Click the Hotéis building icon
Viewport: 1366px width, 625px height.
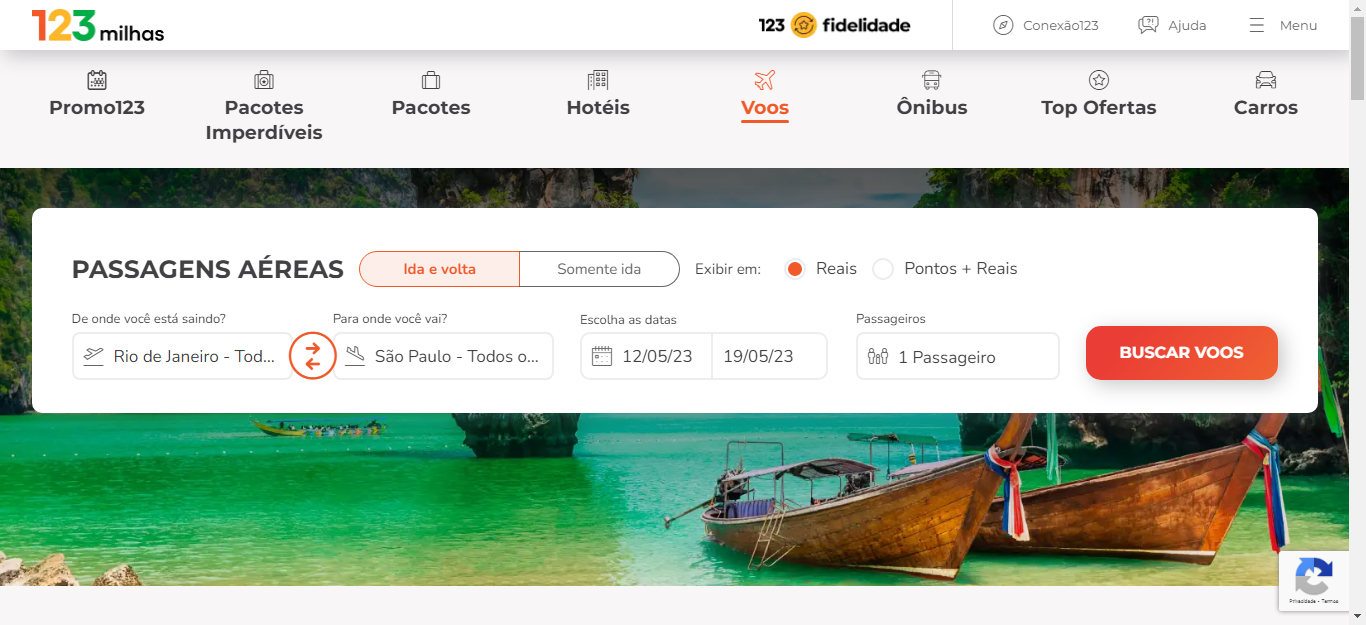598,80
